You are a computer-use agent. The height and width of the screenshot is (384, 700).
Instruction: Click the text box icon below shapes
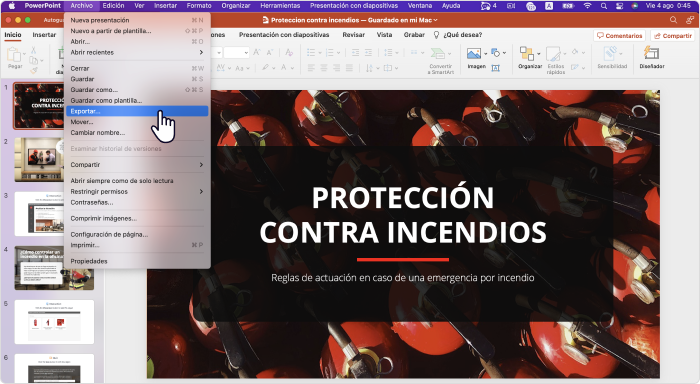pyautogui.click(x=496, y=68)
